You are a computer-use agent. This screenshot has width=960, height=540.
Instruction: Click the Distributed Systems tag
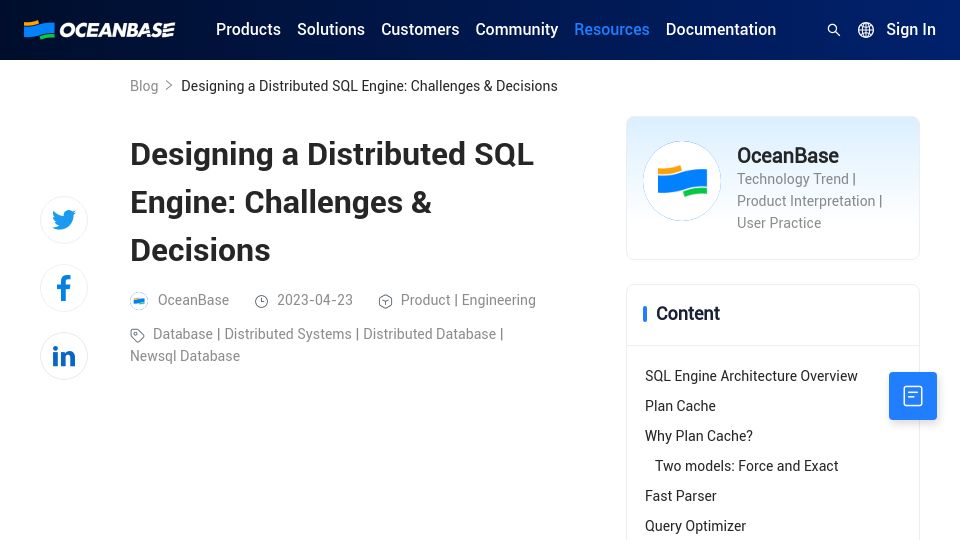click(x=288, y=334)
